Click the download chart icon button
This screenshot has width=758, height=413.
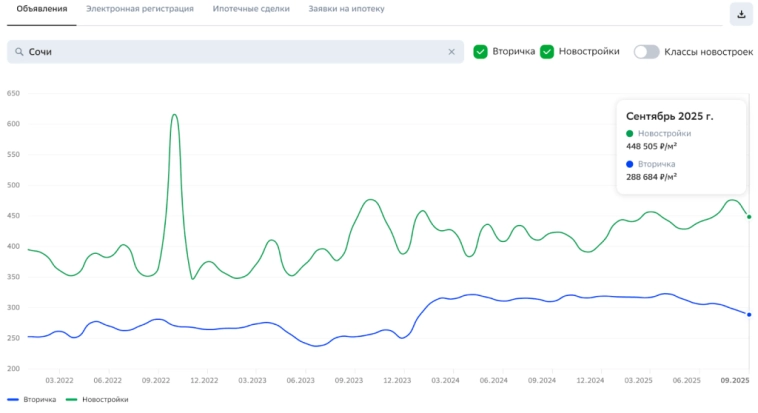coord(741,14)
